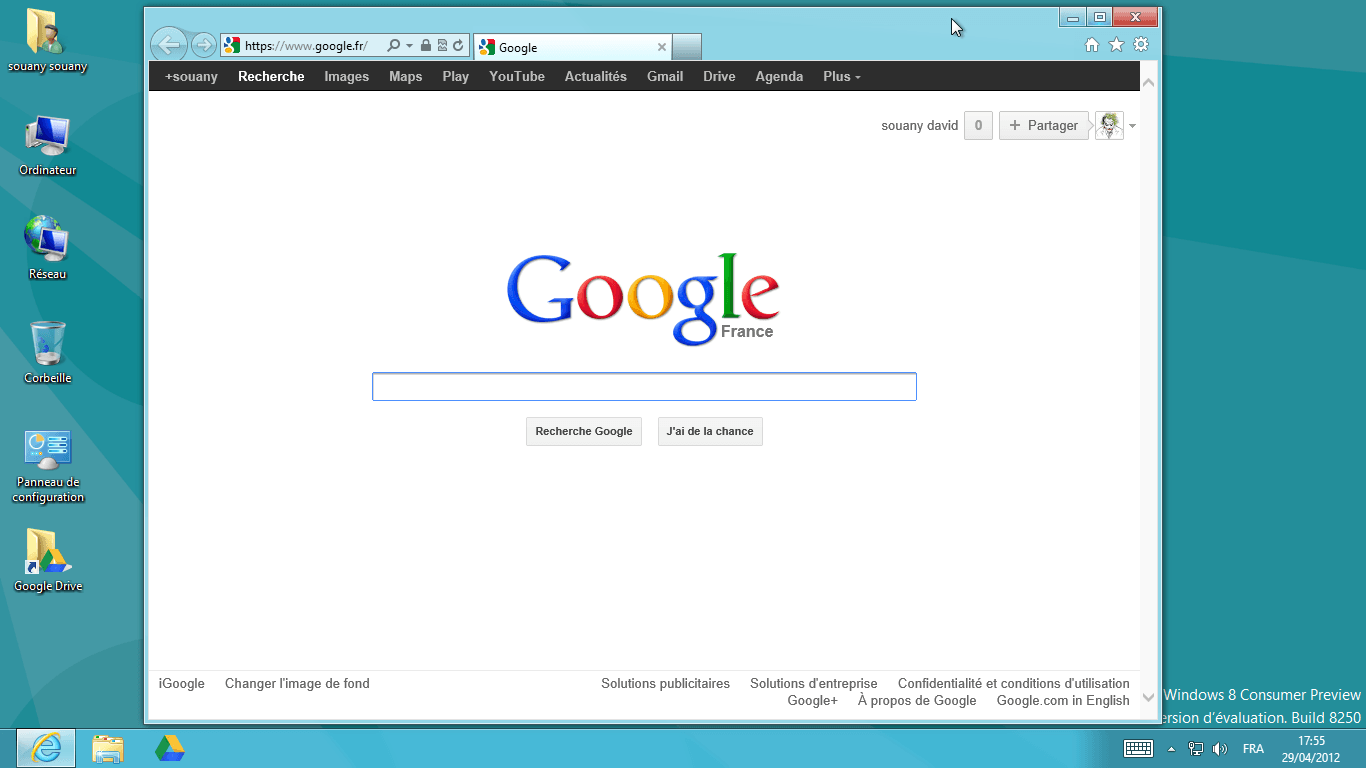Select the Google Drive desktop shortcut
This screenshot has height=768, width=1366.
point(47,560)
